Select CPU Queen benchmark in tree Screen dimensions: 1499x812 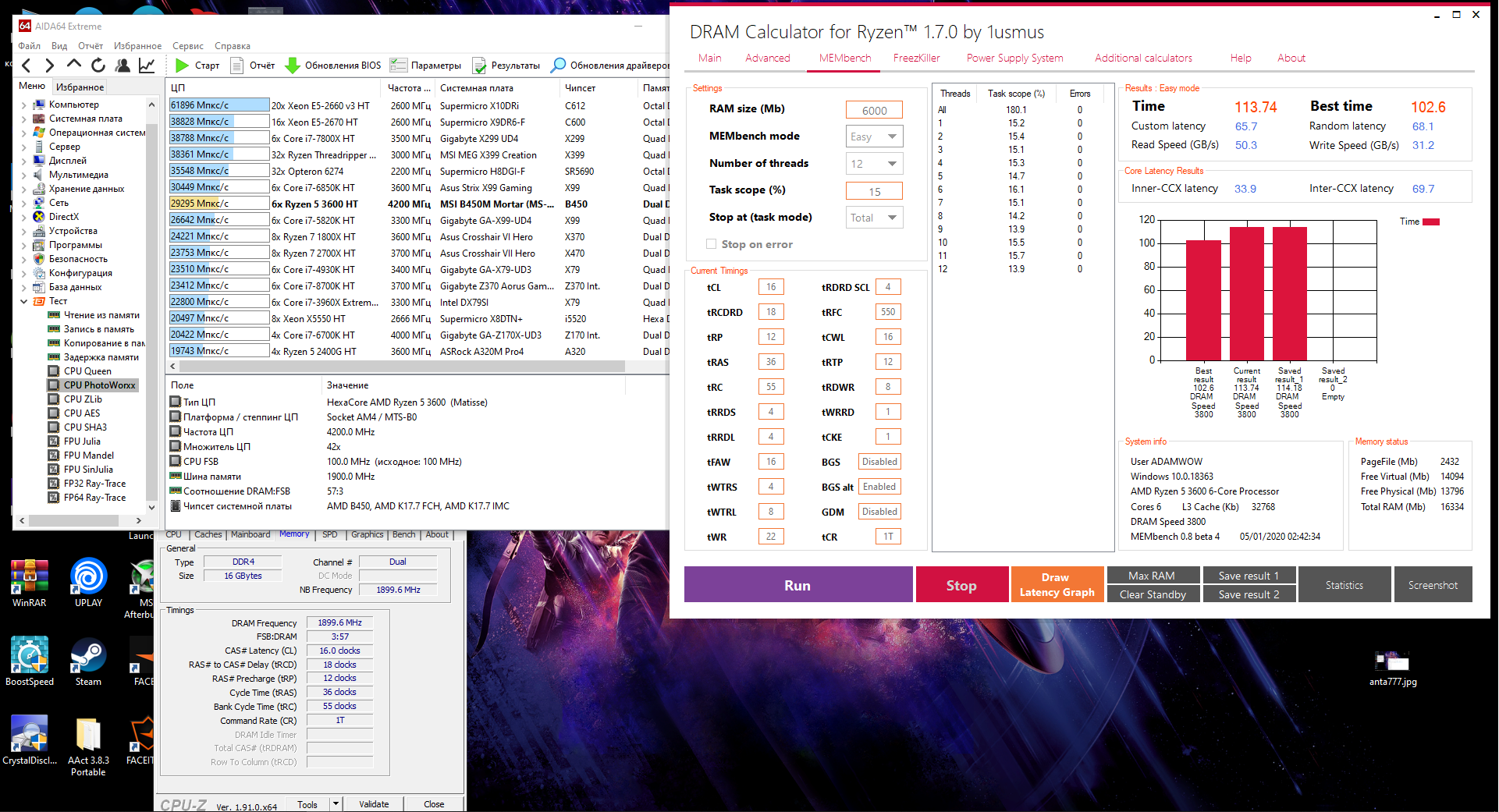point(87,371)
